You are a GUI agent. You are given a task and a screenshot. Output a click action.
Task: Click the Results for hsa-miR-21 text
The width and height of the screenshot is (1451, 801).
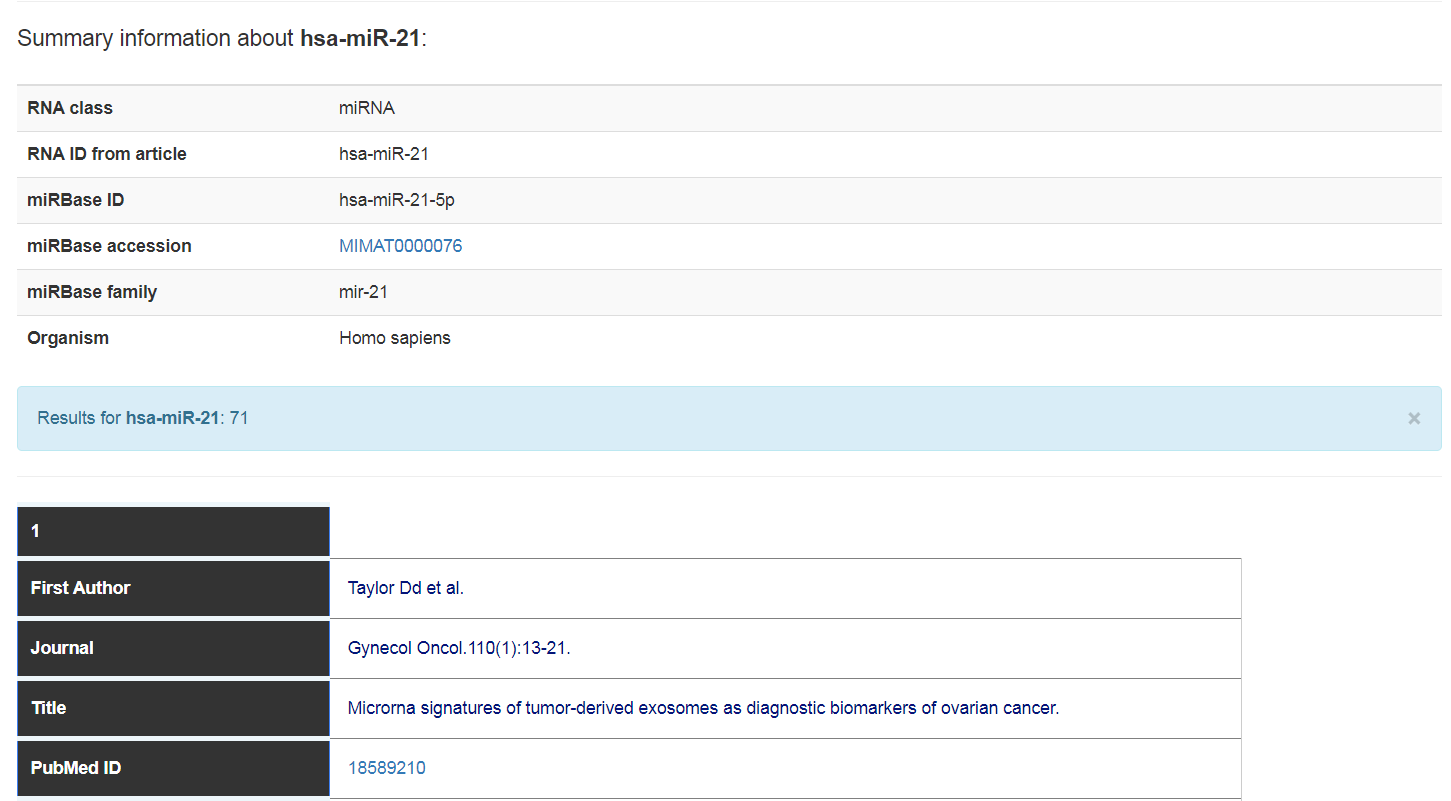(x=142, y=418)
